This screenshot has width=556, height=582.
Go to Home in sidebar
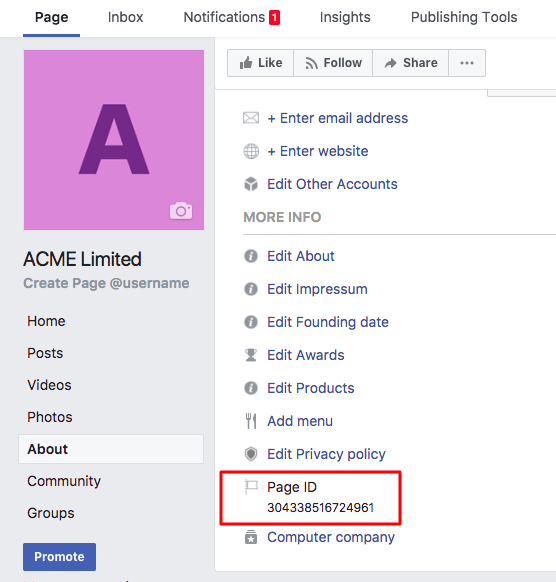pyautogui.click(x=46, y=321)
